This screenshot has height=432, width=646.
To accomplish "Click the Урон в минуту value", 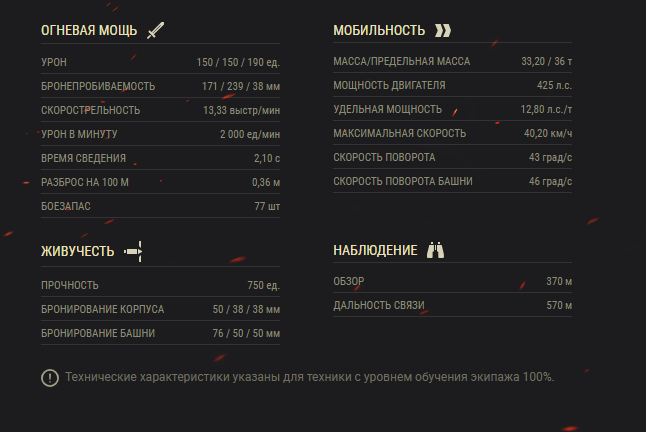I will point(250,134).
